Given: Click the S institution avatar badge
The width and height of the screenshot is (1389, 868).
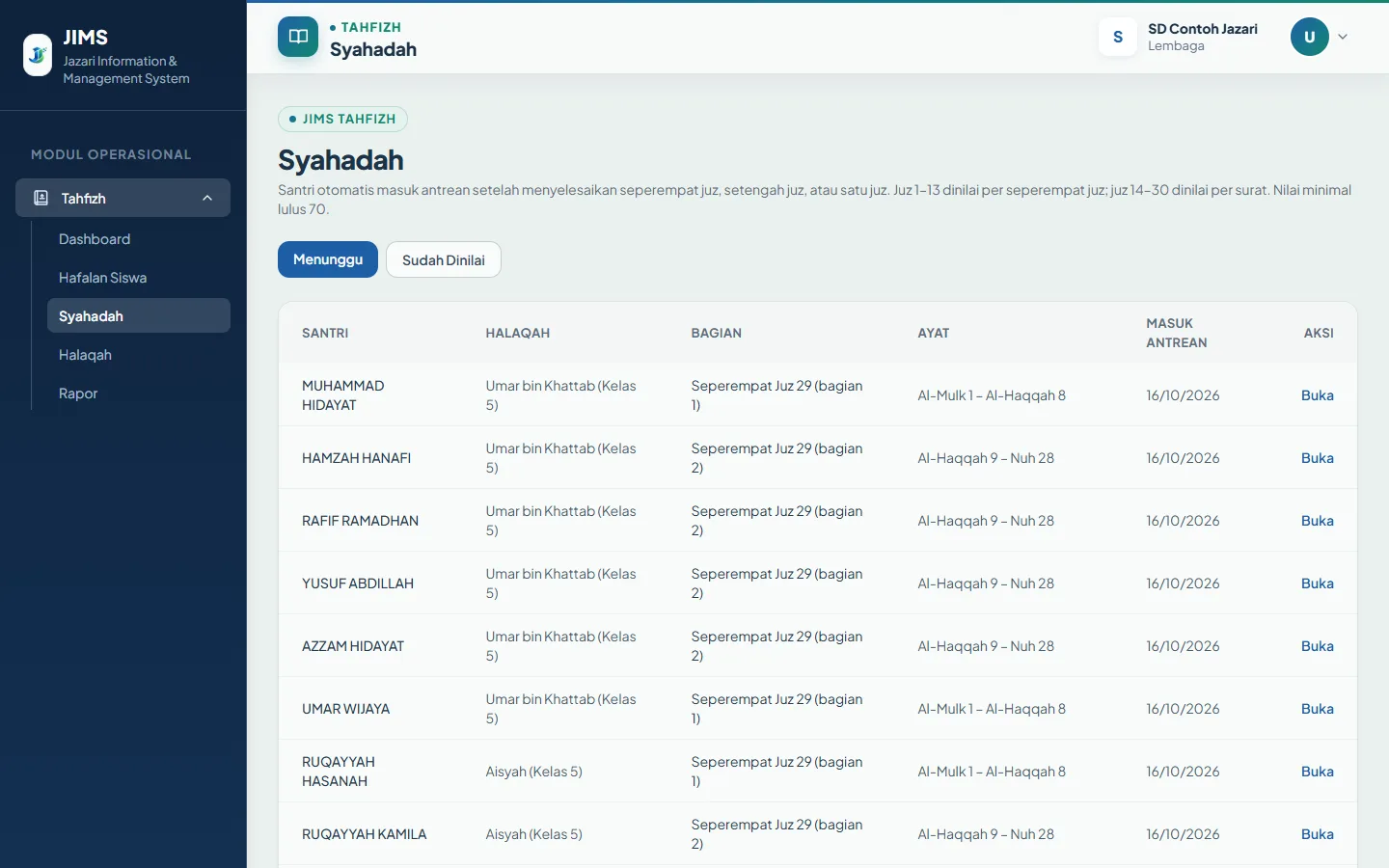Looking at the screenshot, I should pos(1118,37).
